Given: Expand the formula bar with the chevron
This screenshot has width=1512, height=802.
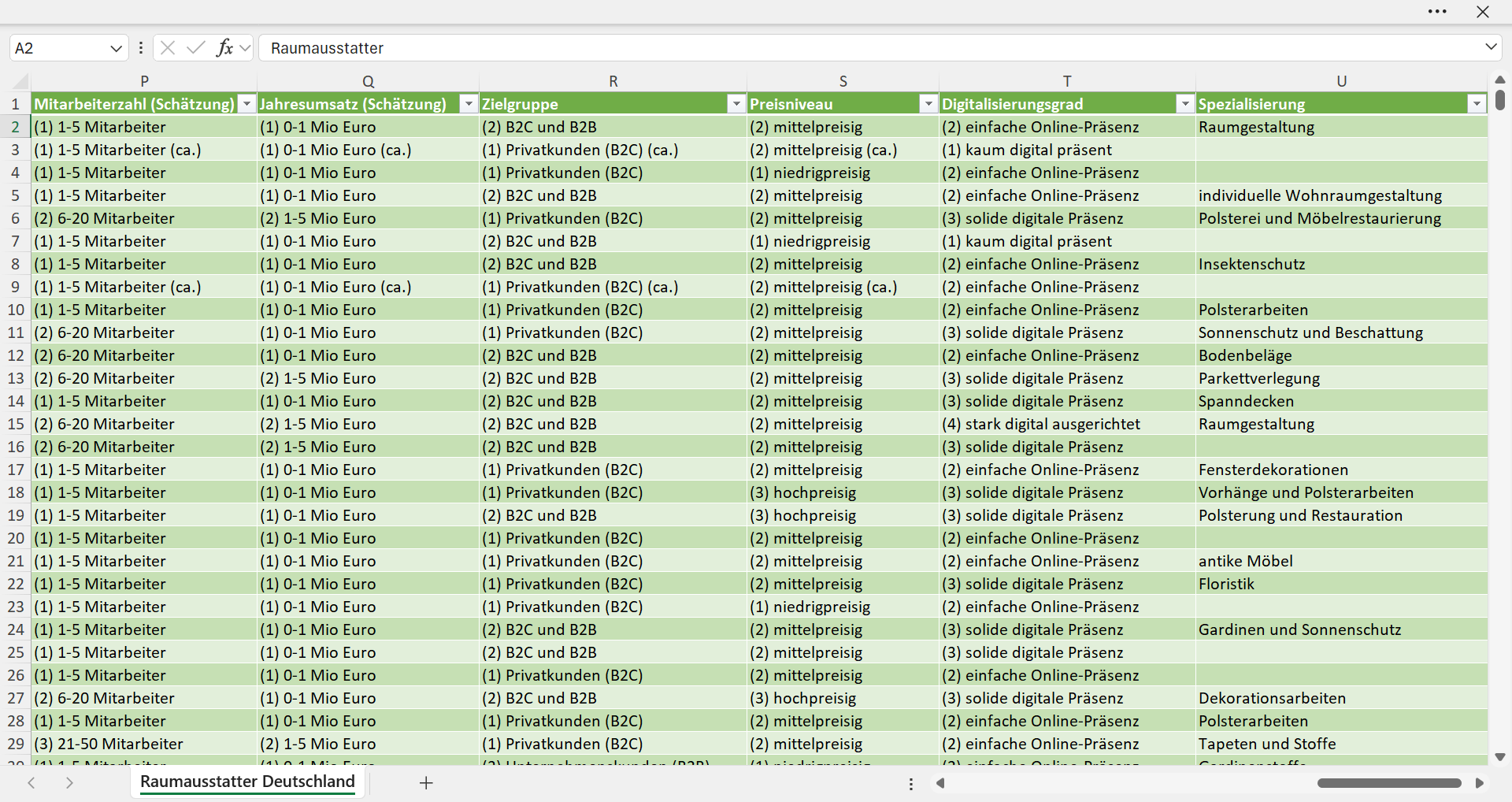Looking at the screenshot, I should (x=1491, y=47).
